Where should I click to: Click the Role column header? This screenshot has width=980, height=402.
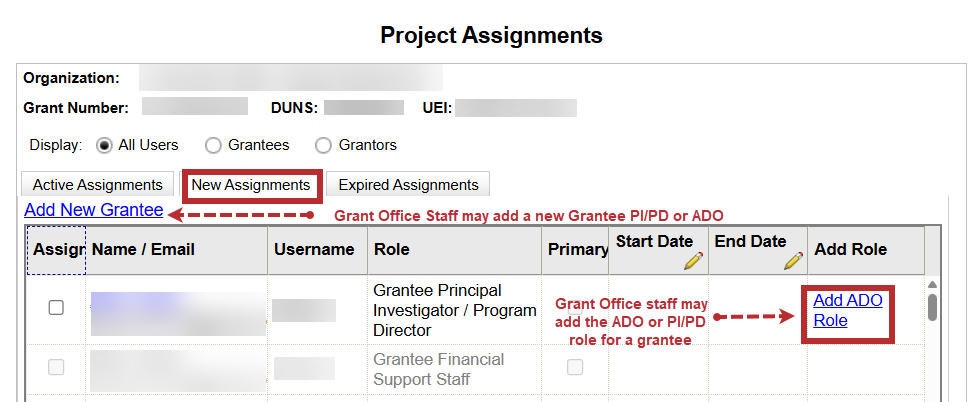(391, 249)
